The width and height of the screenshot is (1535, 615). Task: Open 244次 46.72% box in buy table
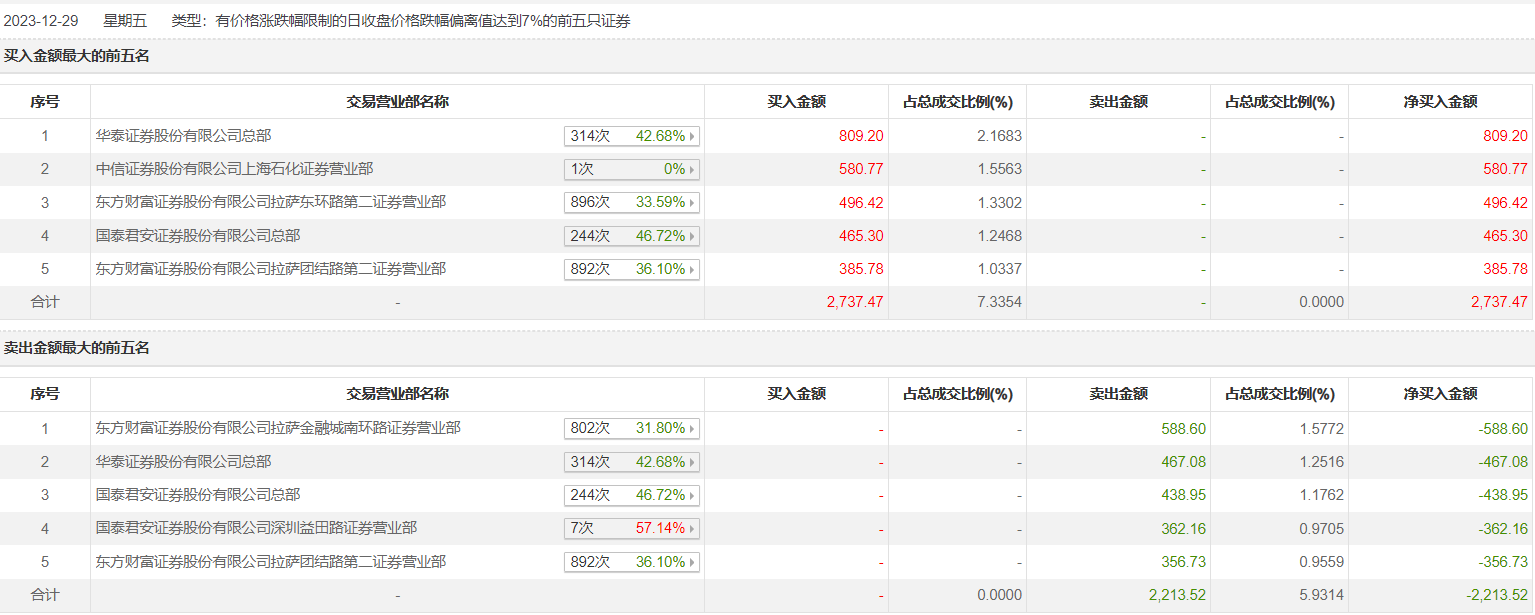click(631, 236)
